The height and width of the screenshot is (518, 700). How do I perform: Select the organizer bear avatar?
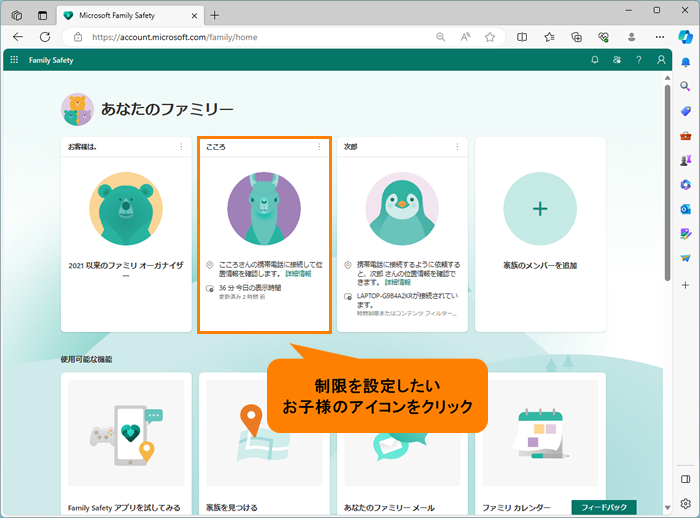tap(126, 209)
